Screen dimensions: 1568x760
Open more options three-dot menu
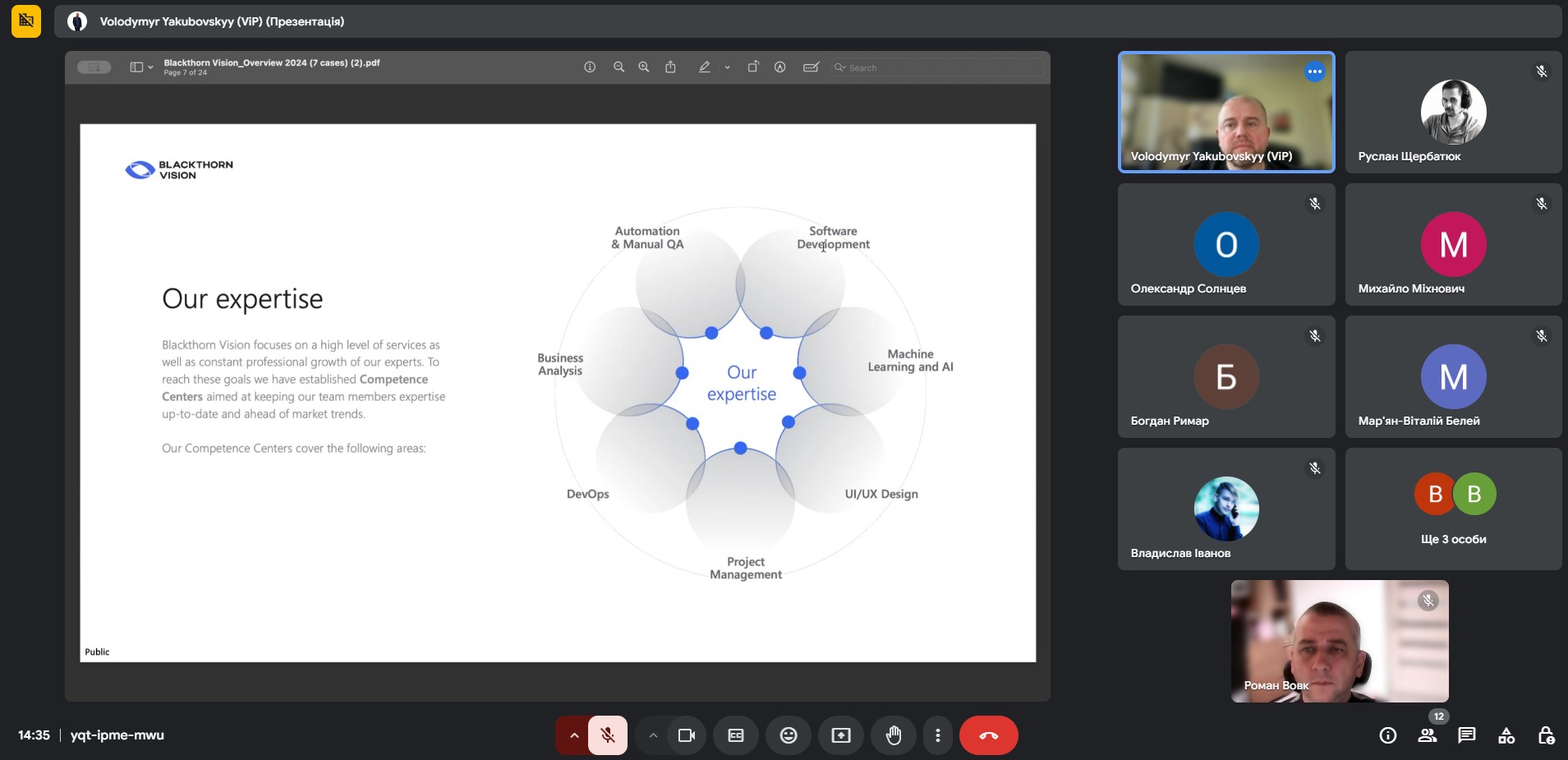click(937, 735)
